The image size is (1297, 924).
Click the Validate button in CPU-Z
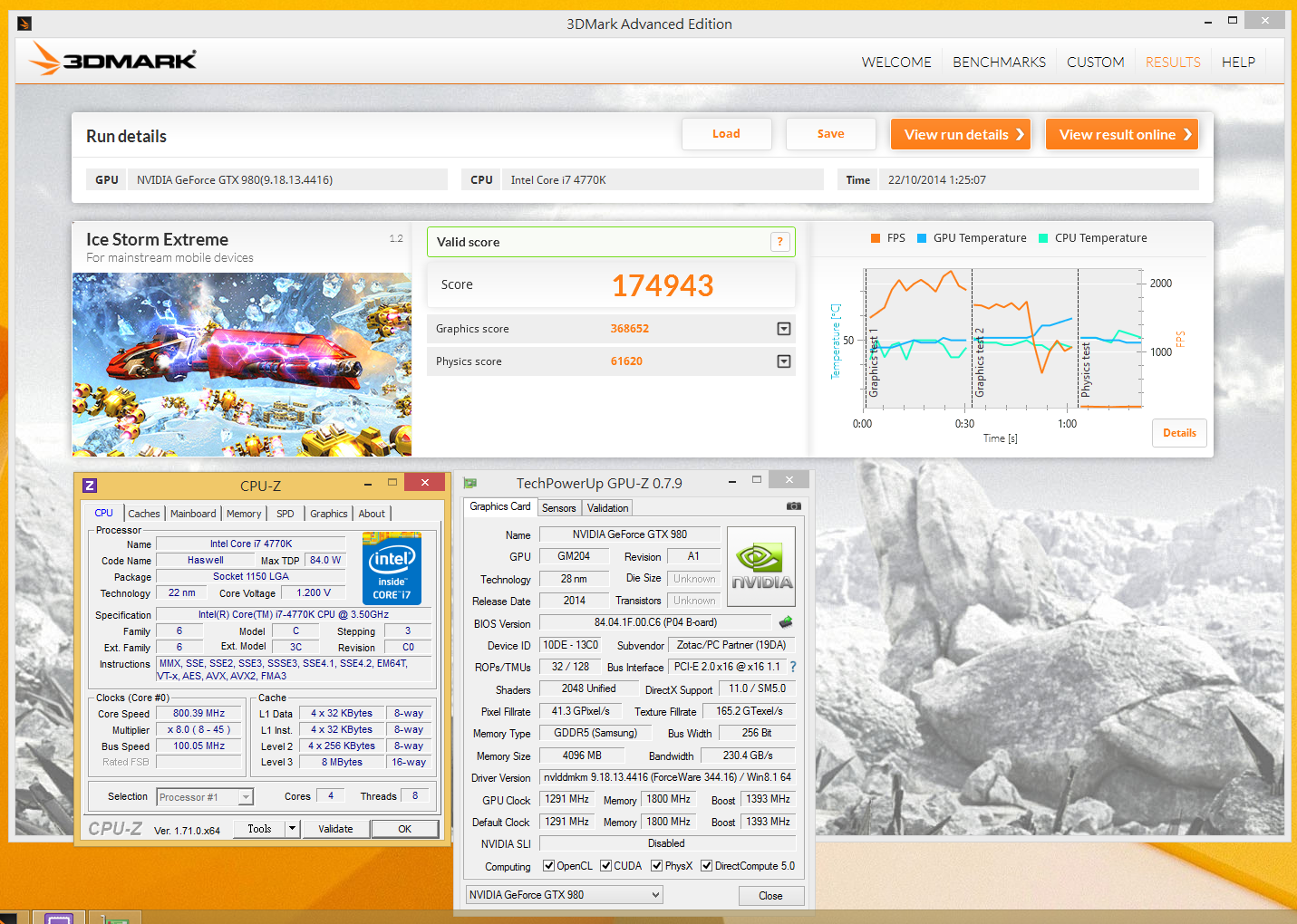335,829
